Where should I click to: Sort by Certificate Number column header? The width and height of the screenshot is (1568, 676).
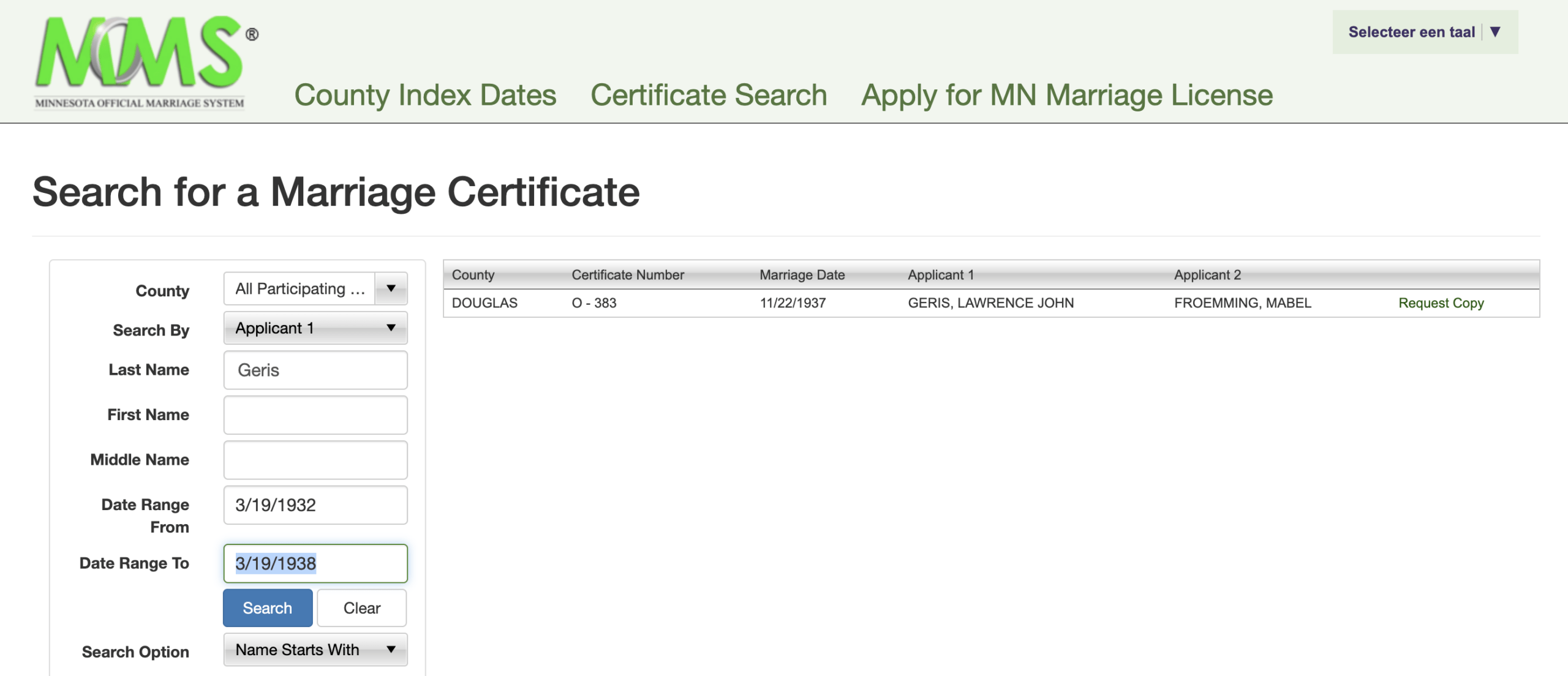pyautogui.click(x=627, y=275)
